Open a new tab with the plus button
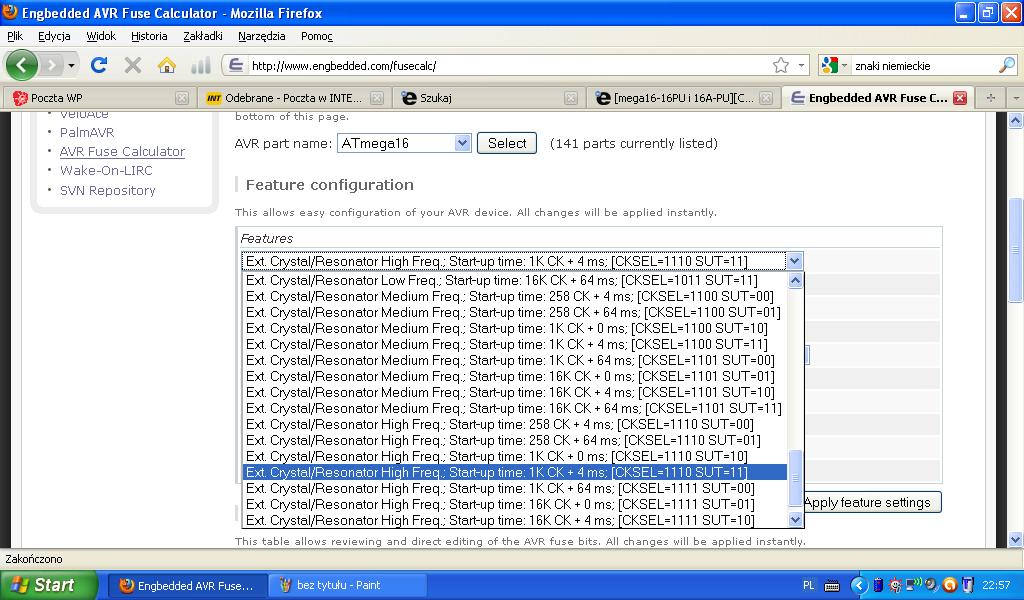Image resolution: width=1024 pixels, height=600 pixels. (991, 98)
